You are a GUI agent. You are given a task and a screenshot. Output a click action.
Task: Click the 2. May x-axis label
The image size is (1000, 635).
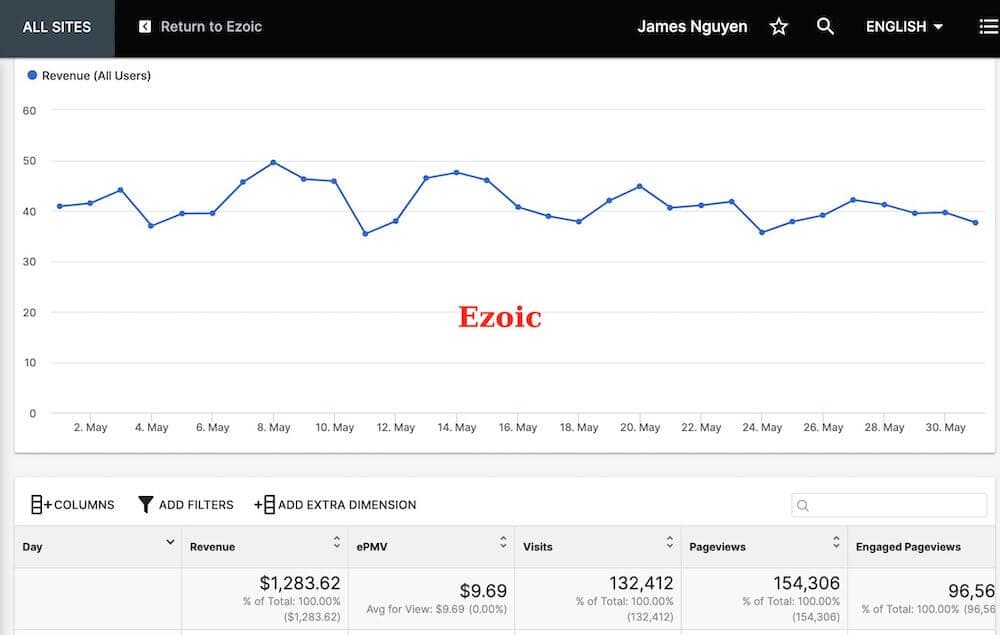pos(91,427)
